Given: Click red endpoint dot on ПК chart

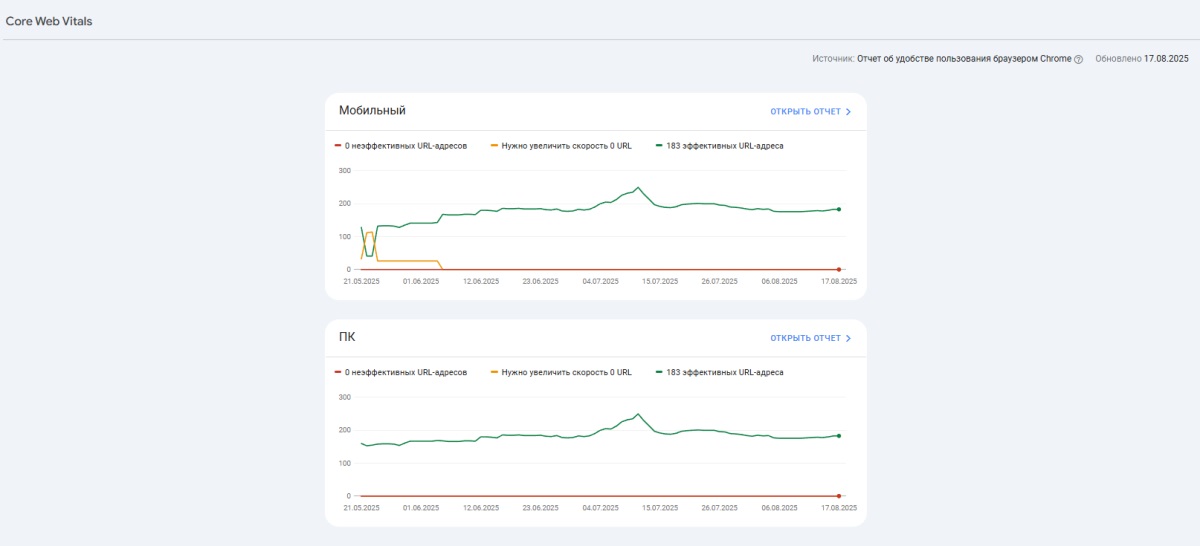Looking at the screenshot, I should (x=839, y=496).
